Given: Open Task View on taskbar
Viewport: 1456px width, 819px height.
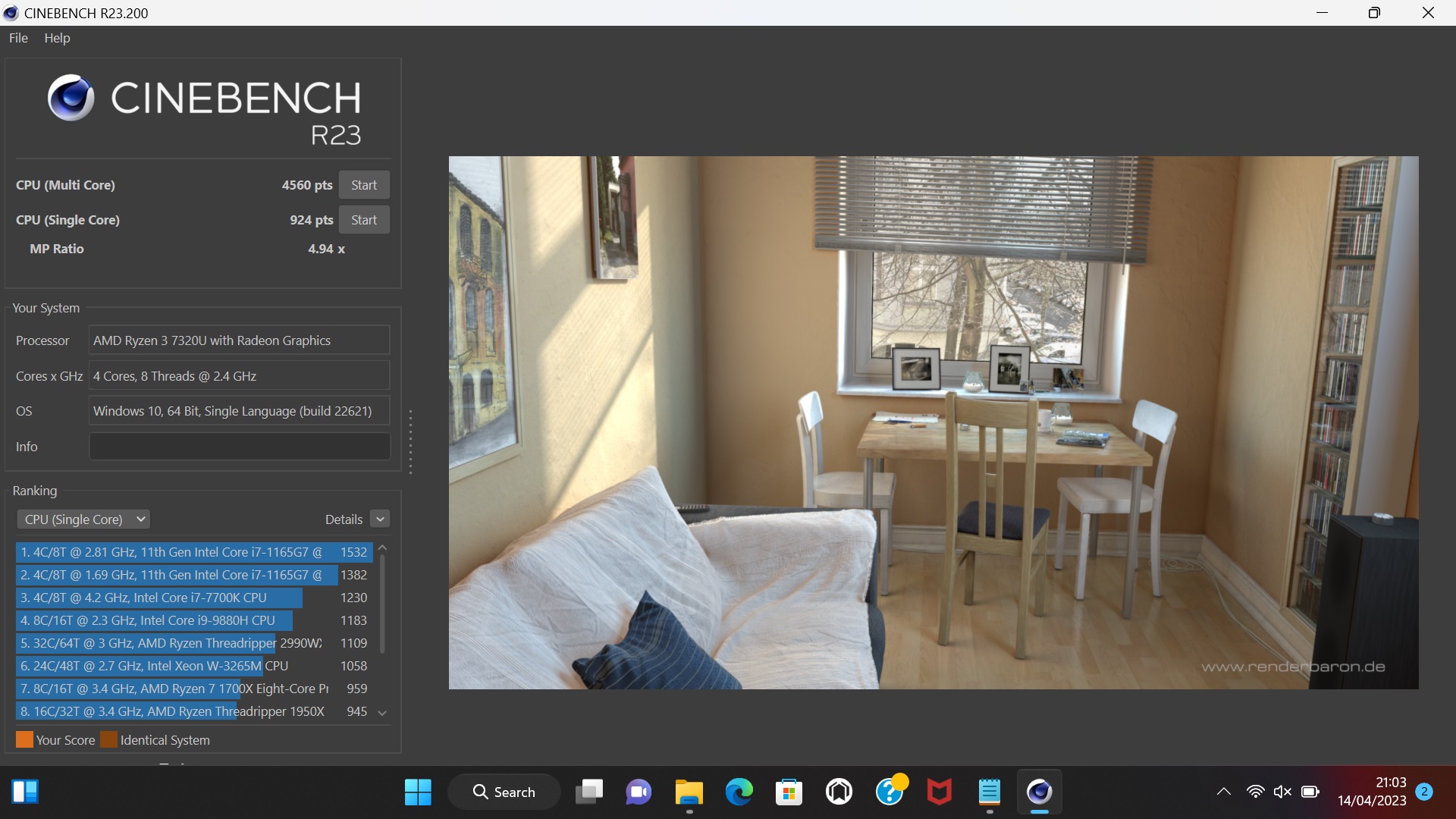Looking at the screenshot, I should tap(588, 792).
